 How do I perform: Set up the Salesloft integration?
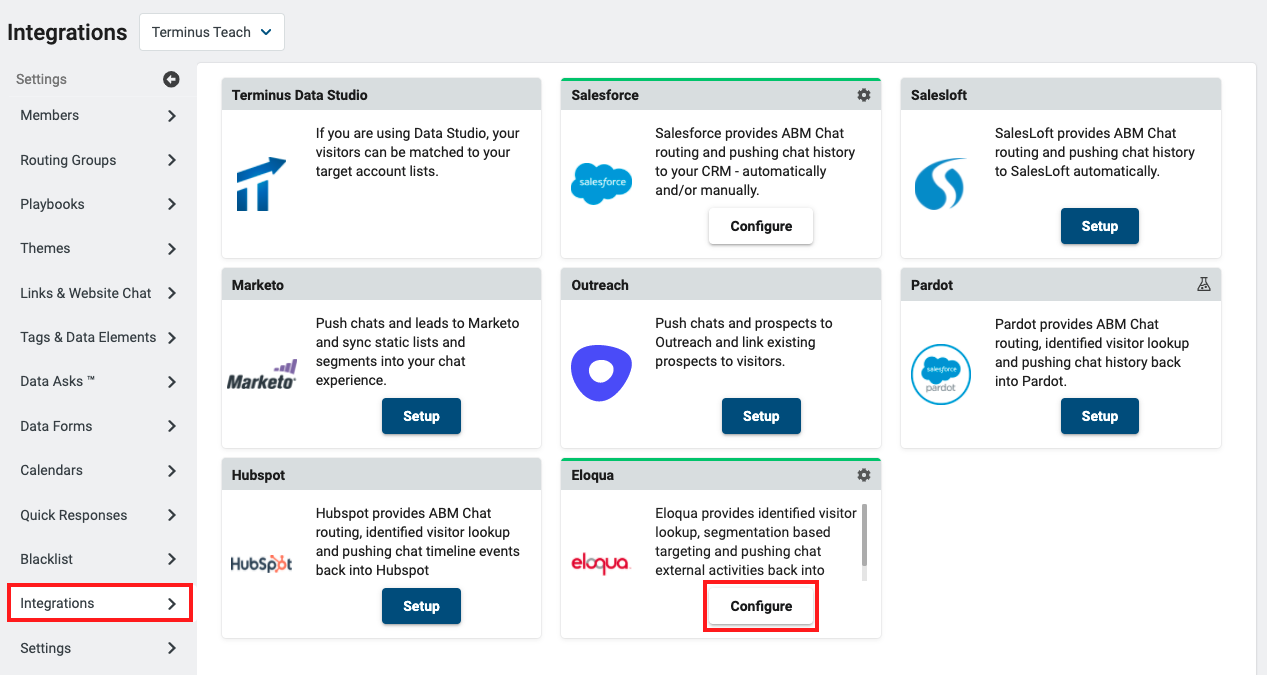coord(1100,226)
